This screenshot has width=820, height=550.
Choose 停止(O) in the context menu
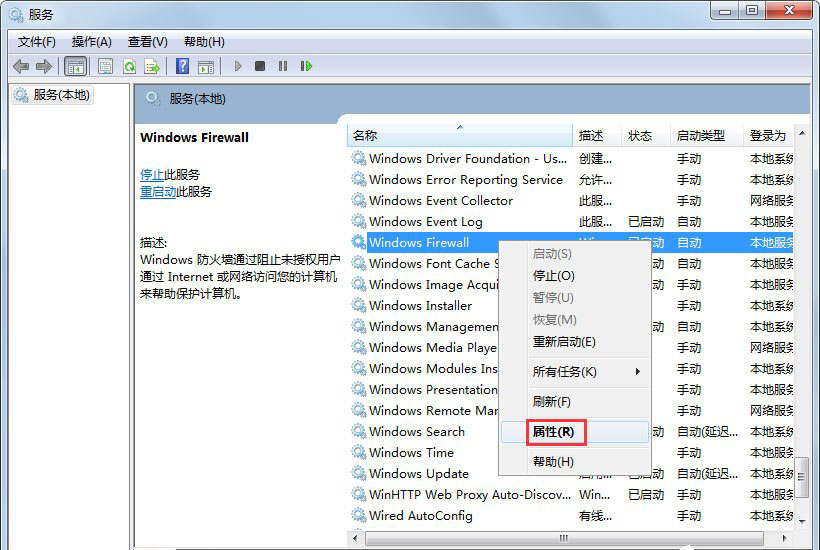pos(575,276)
